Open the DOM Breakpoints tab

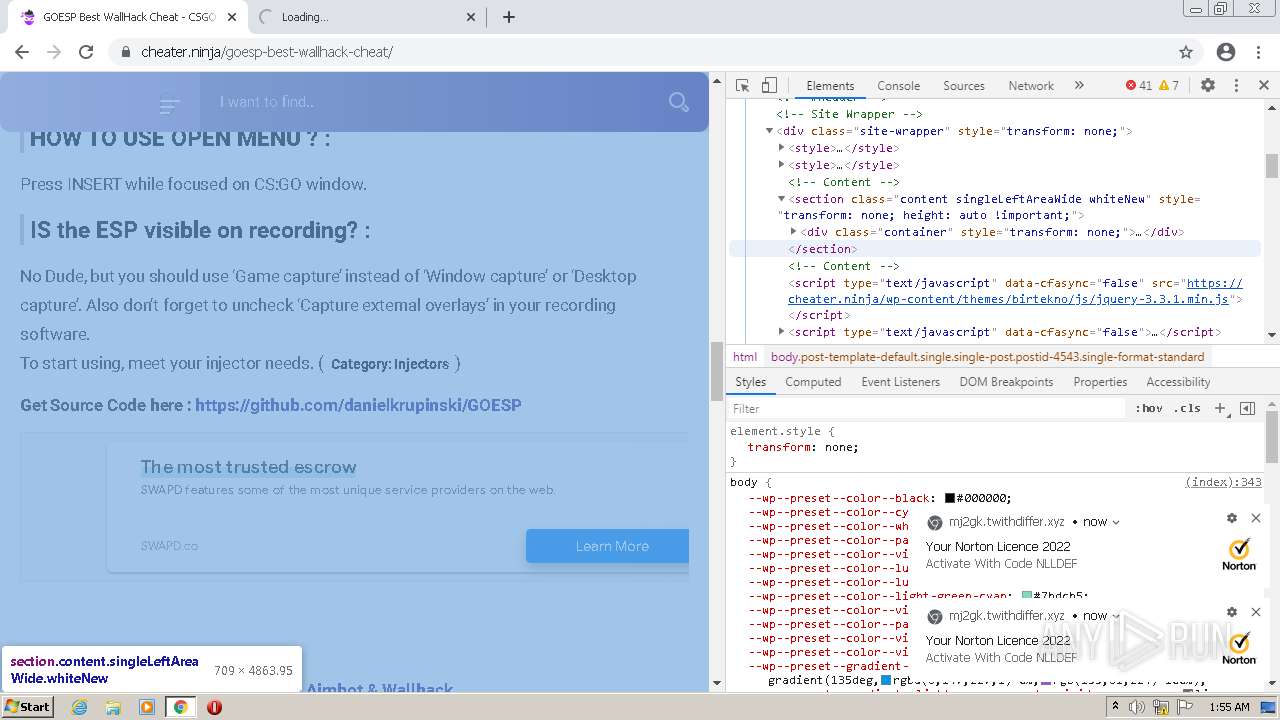[1006, 382]
